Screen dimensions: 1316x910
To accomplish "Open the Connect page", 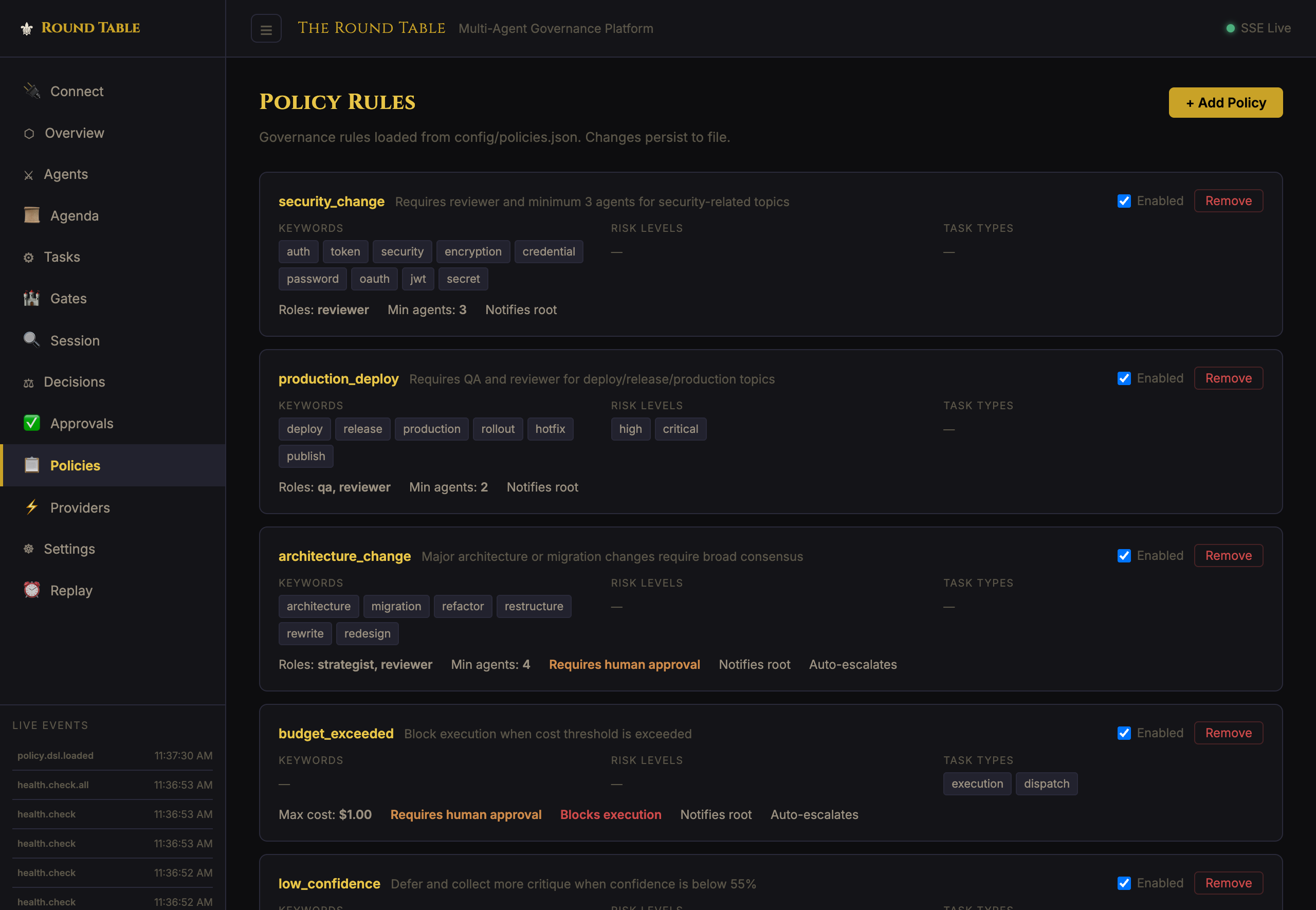I will click(113, 91).
